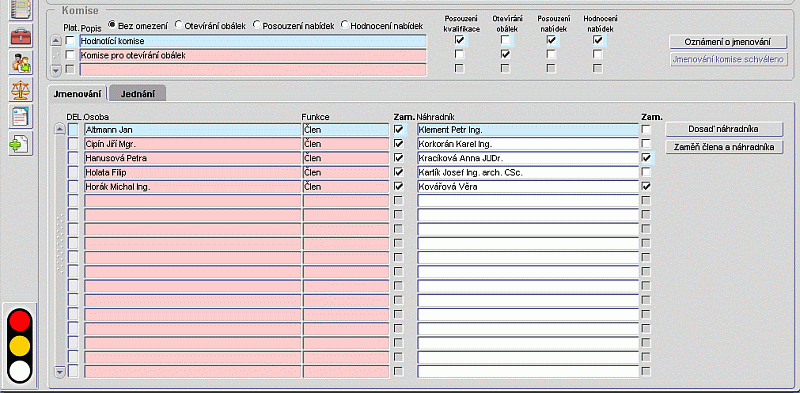Click Funkce field Člen for Altmann Jan
This screenshot has width=800, height=393.
[346, 130]
